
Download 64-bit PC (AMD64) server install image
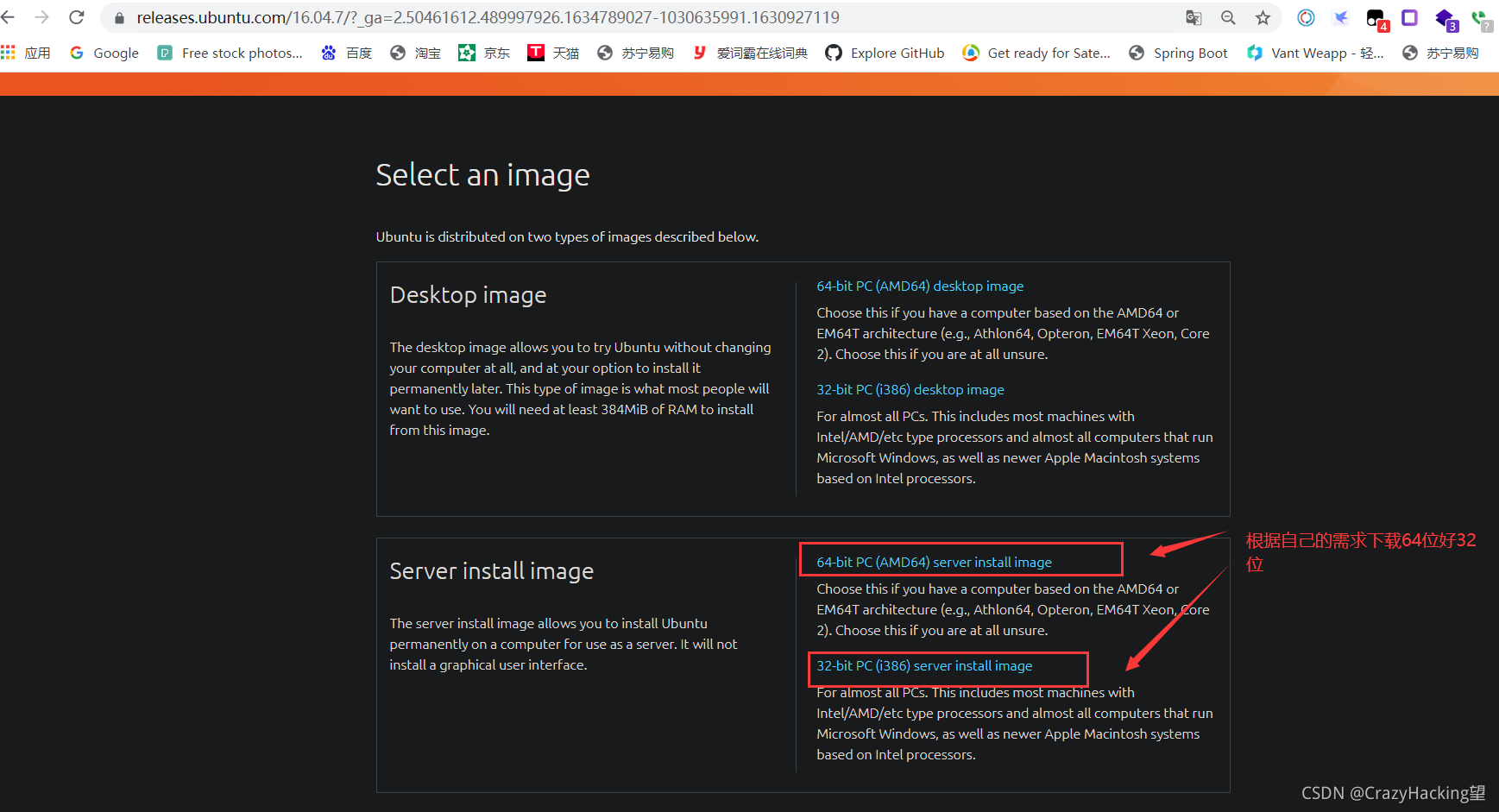934,562
